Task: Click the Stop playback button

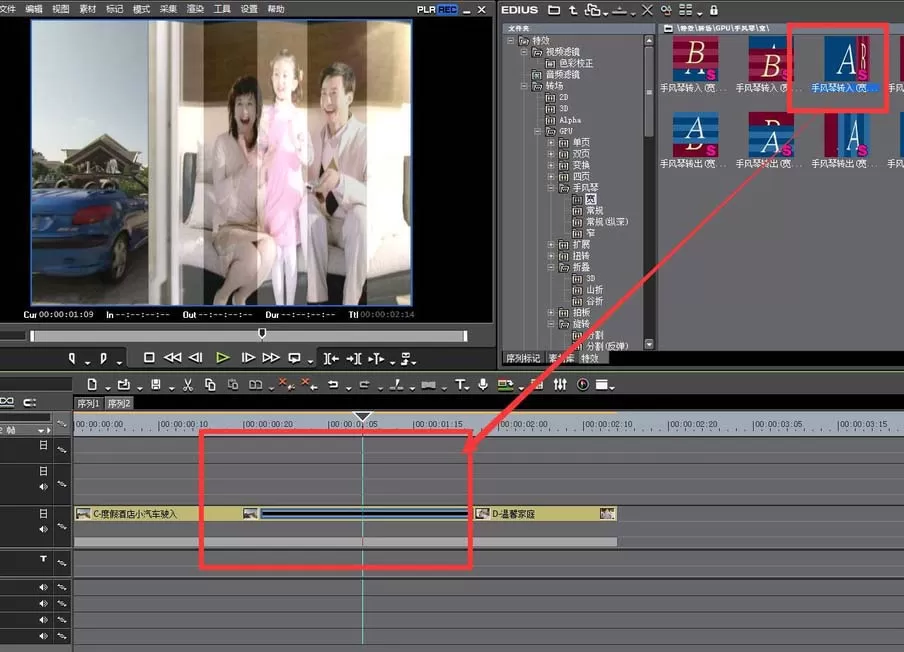Action: click(x=149, y=357)
